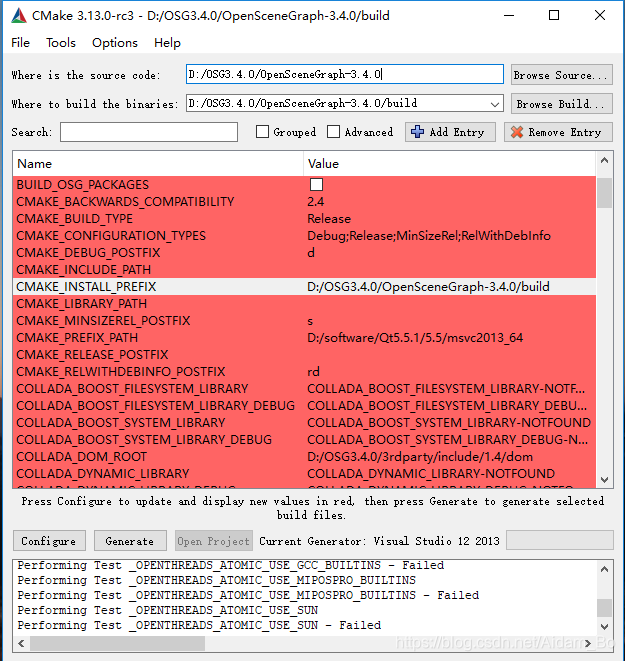Viewport: 625px width, 661px height.
Task: Select the CMAKE_BUILD_TYPE entry
Action: pyautogui.click(x=75, y=219)
